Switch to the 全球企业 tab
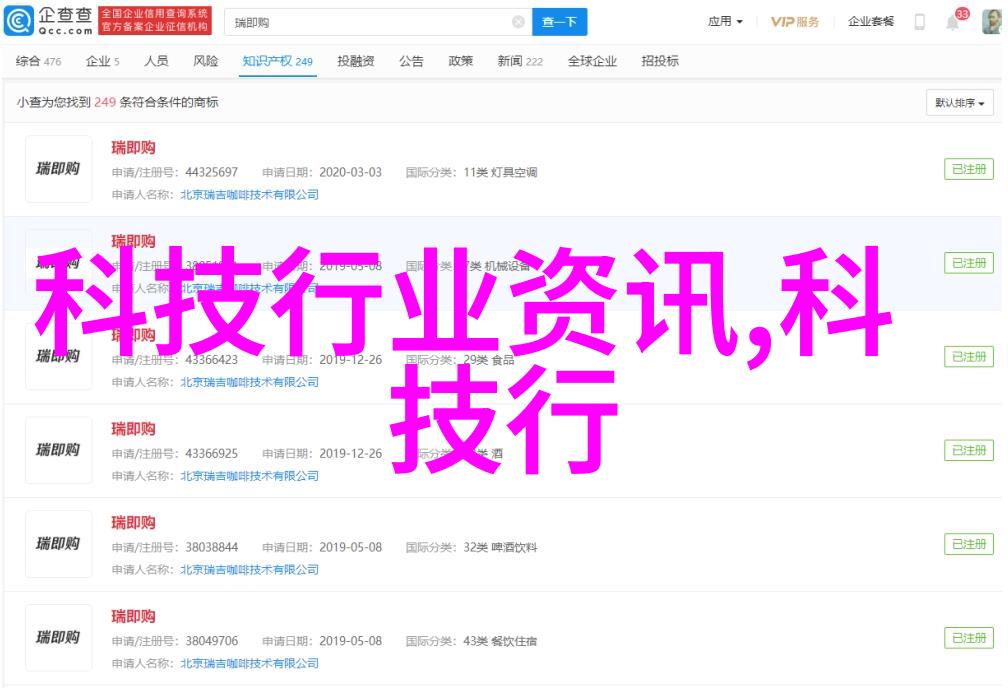This screenshot has height=692, width=1008. (592, 61)
